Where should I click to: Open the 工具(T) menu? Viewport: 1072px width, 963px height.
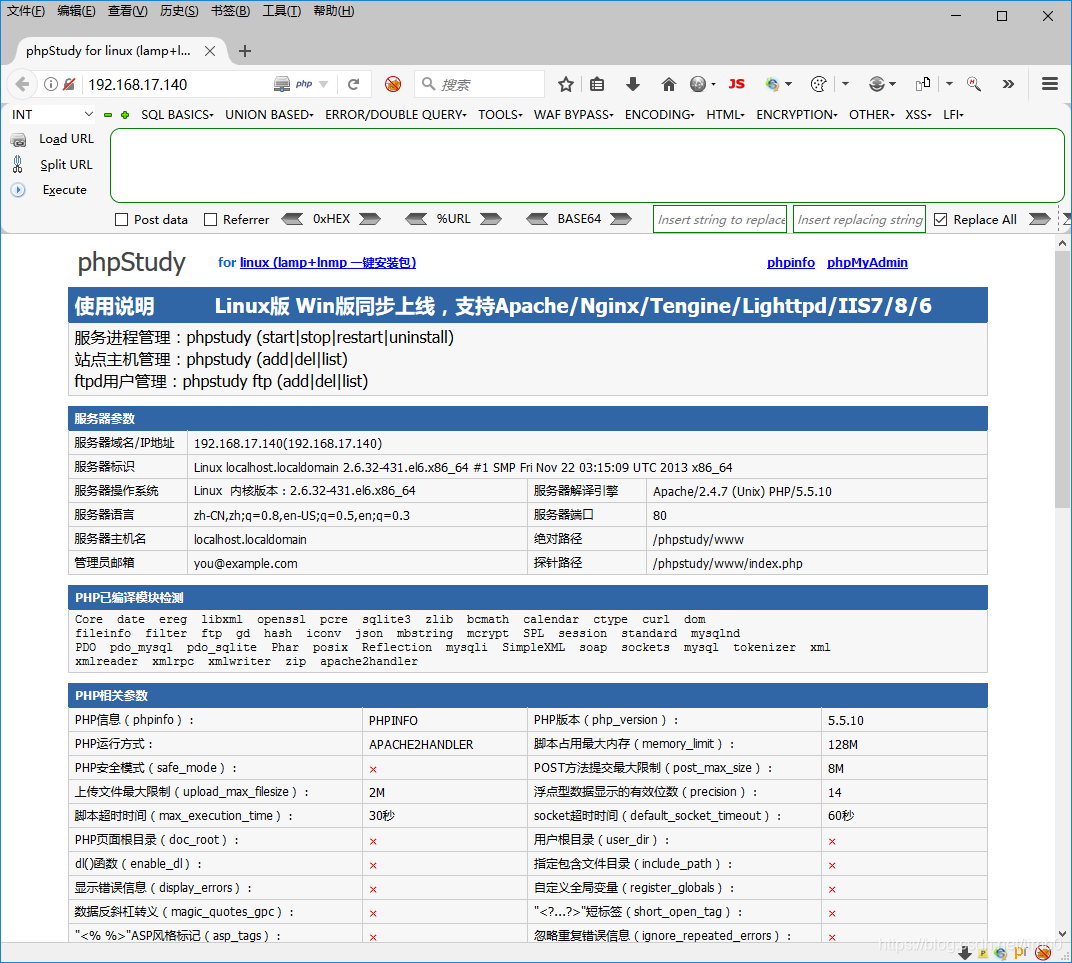click(x=282, y=11)
